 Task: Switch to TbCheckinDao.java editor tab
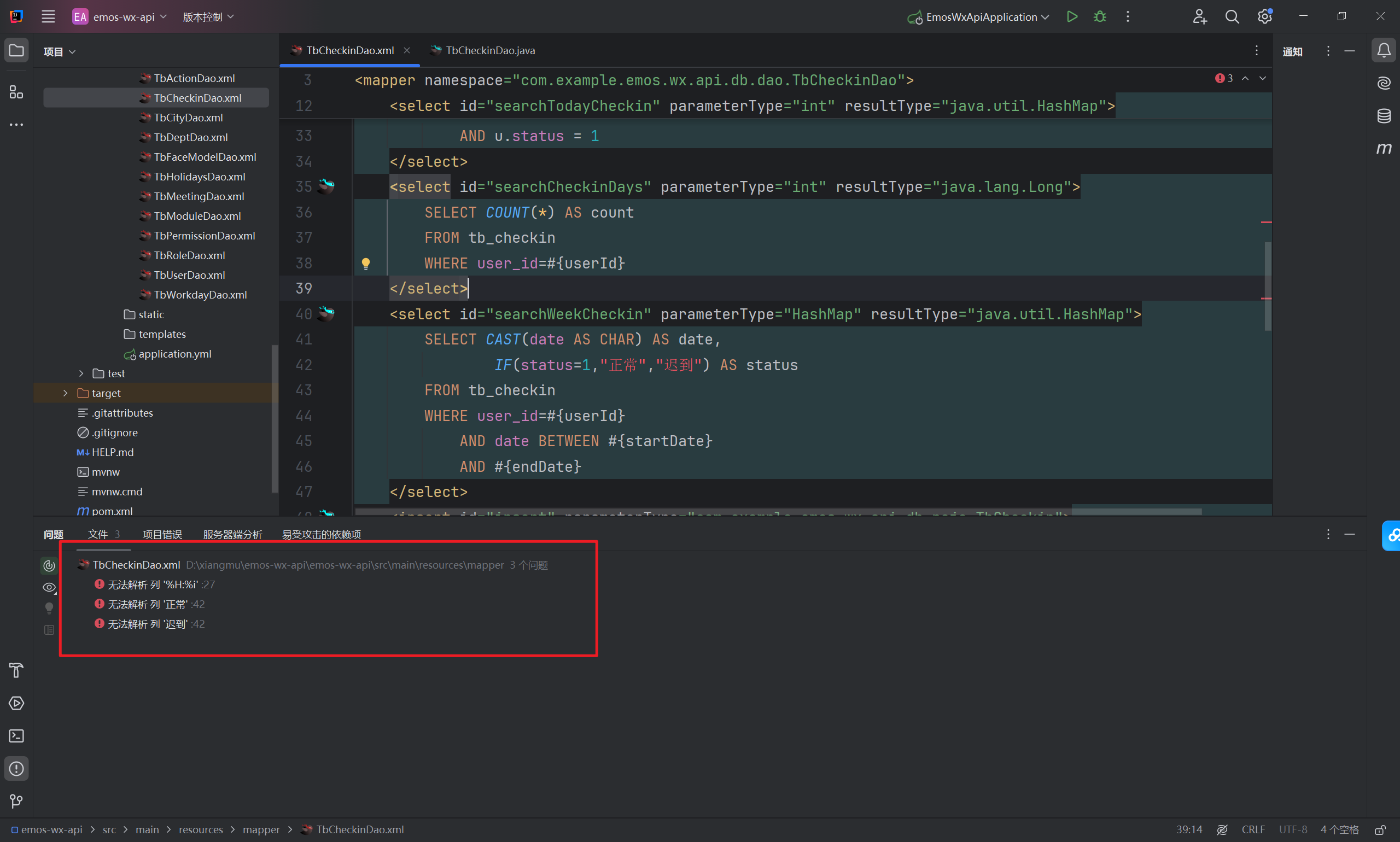[483, 50]
